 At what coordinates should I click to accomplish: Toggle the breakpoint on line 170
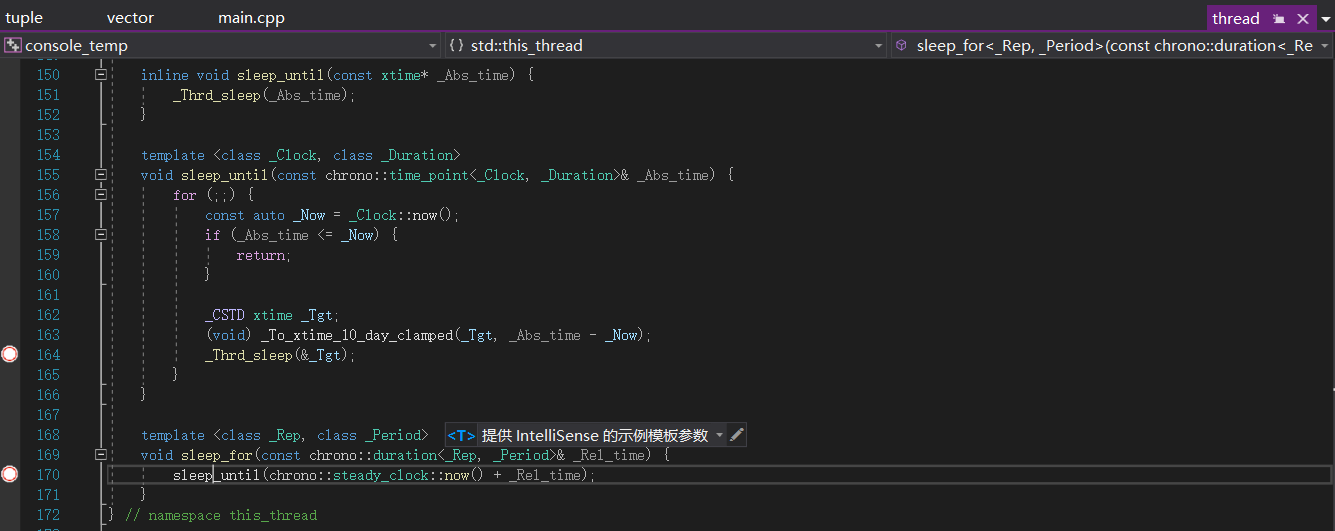10,474
